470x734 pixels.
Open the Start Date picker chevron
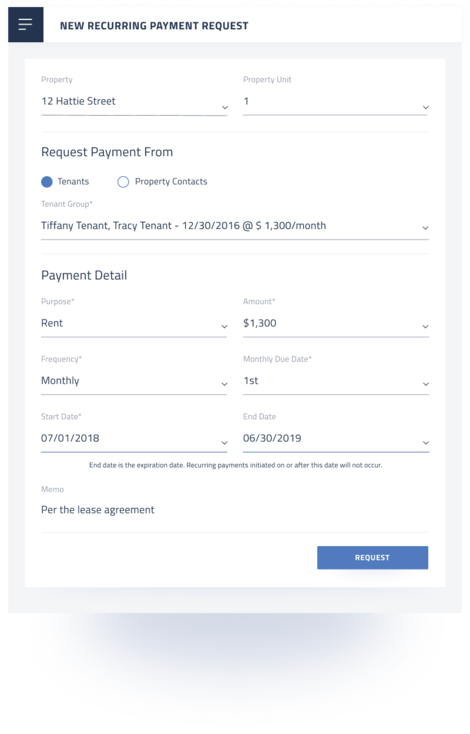tap(225, 442)
